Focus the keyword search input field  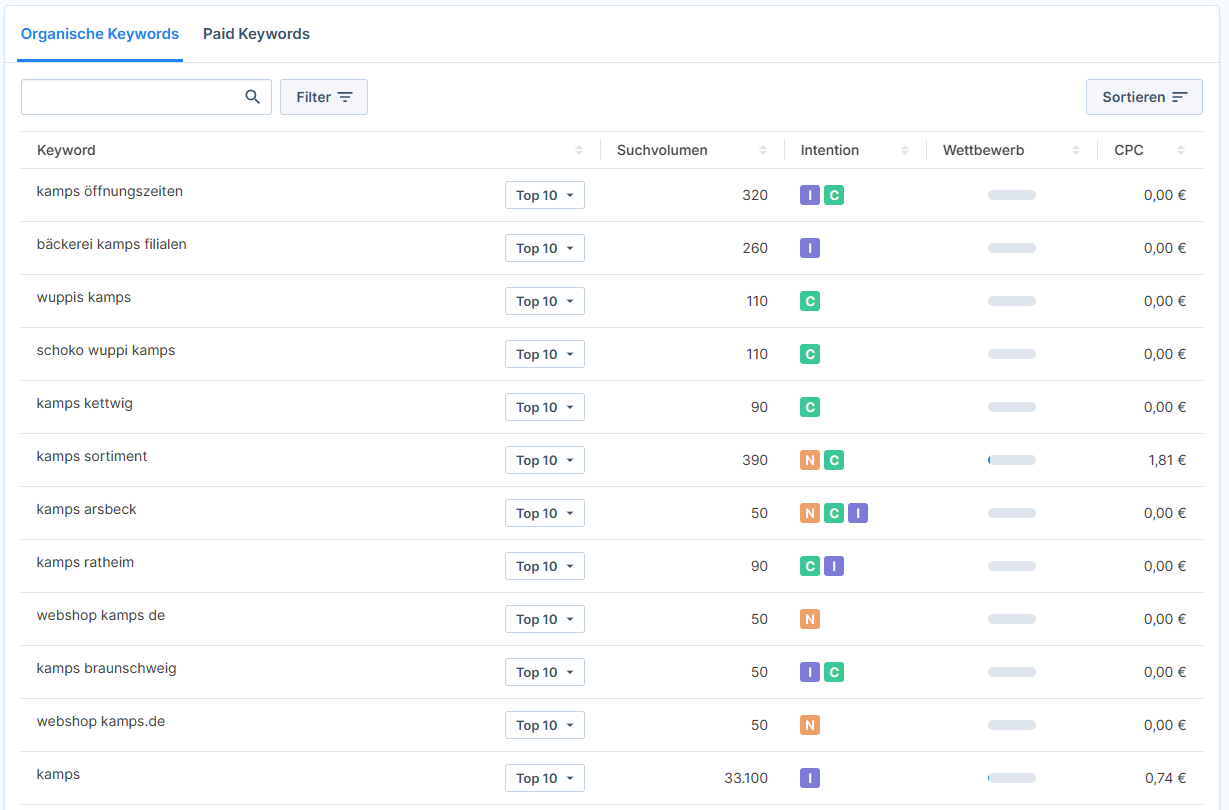146,97
